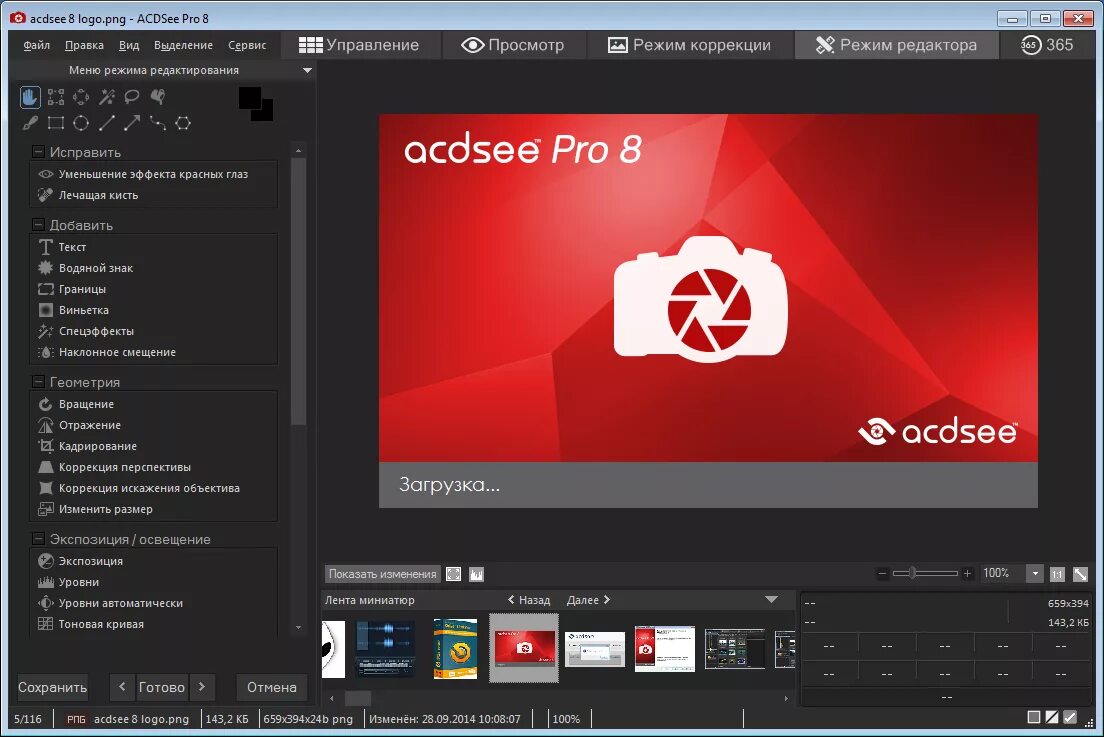Click Назад in the filmstrip
Screen dimensions: 1104x737
click(529, 600)
